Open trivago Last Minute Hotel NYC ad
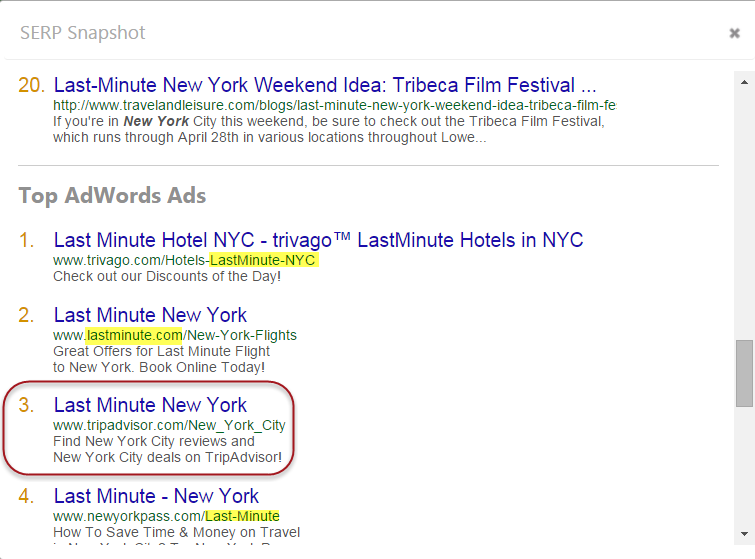755x559 pixels. pos(318,240)
